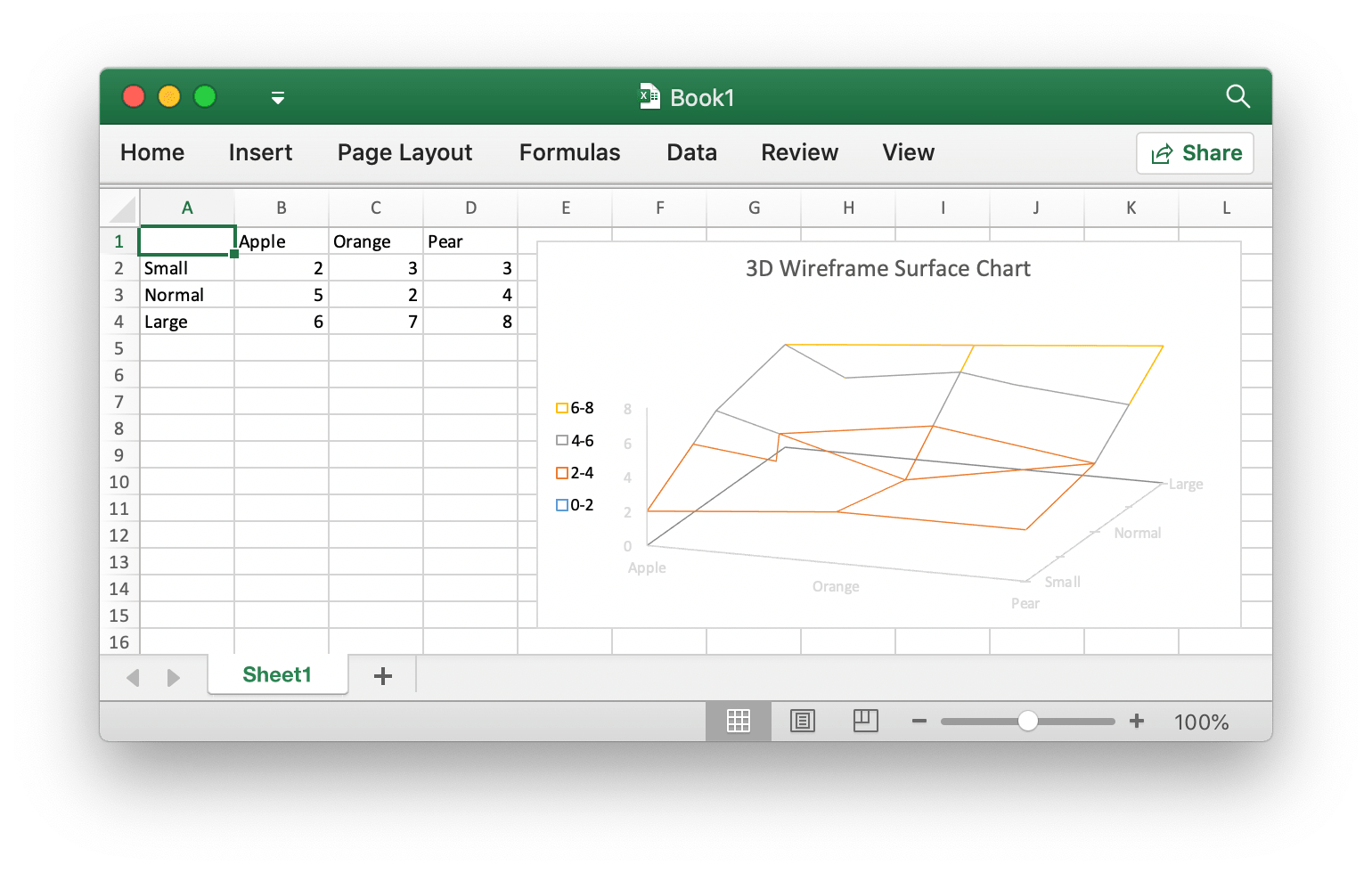The width and height of the screenshot is (1372, 873).
Task: Click the previous sheet navigation arrow
Action: tap(133, 677)
